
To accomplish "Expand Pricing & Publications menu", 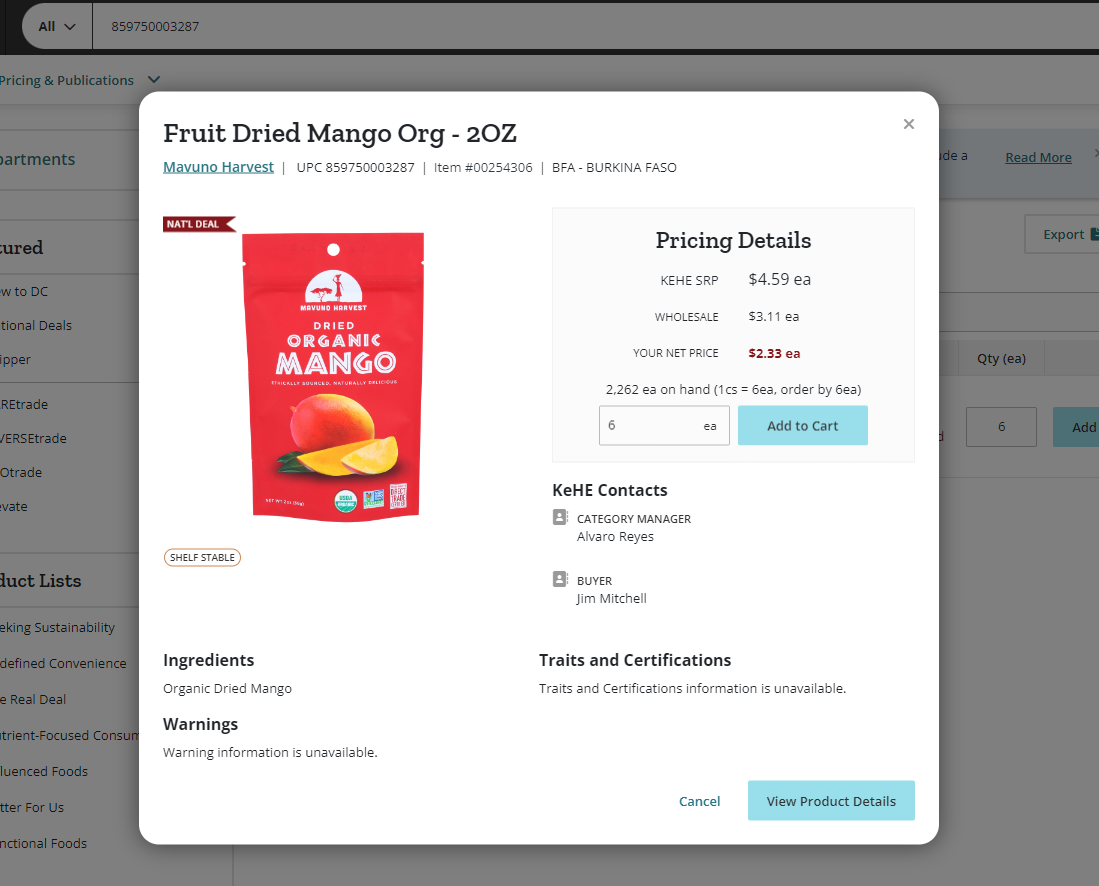I will point(79,80).
